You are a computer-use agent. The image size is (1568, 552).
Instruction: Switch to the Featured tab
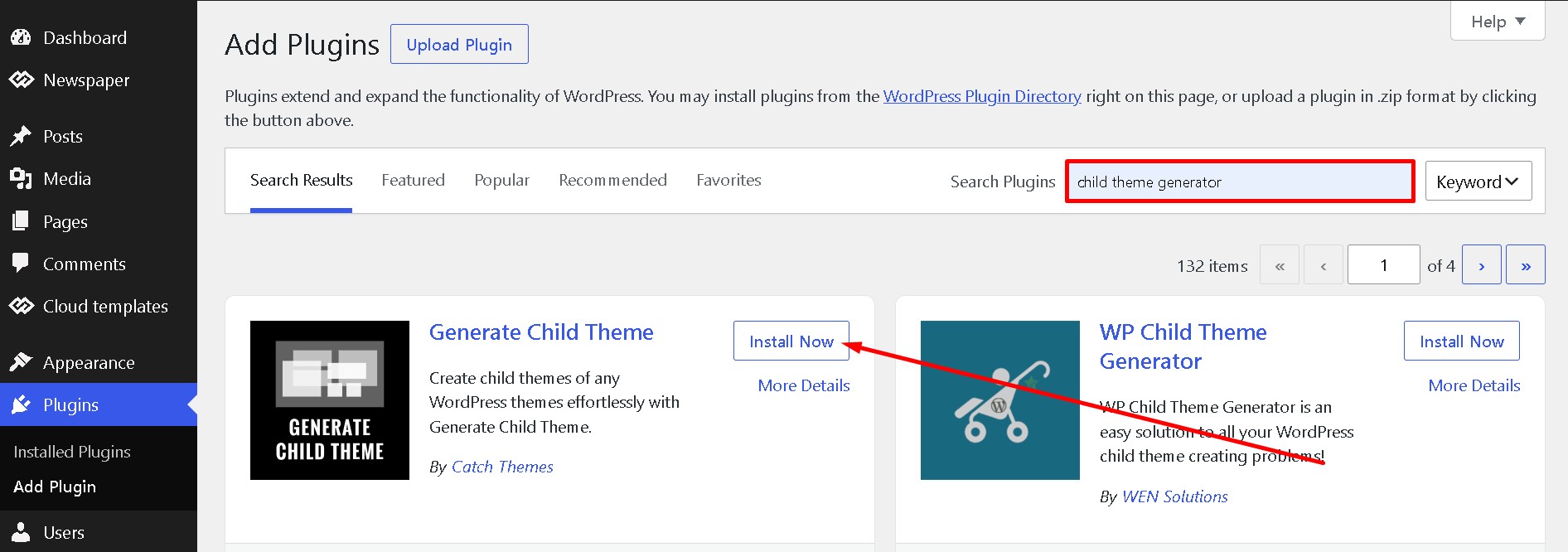(414, 180)
